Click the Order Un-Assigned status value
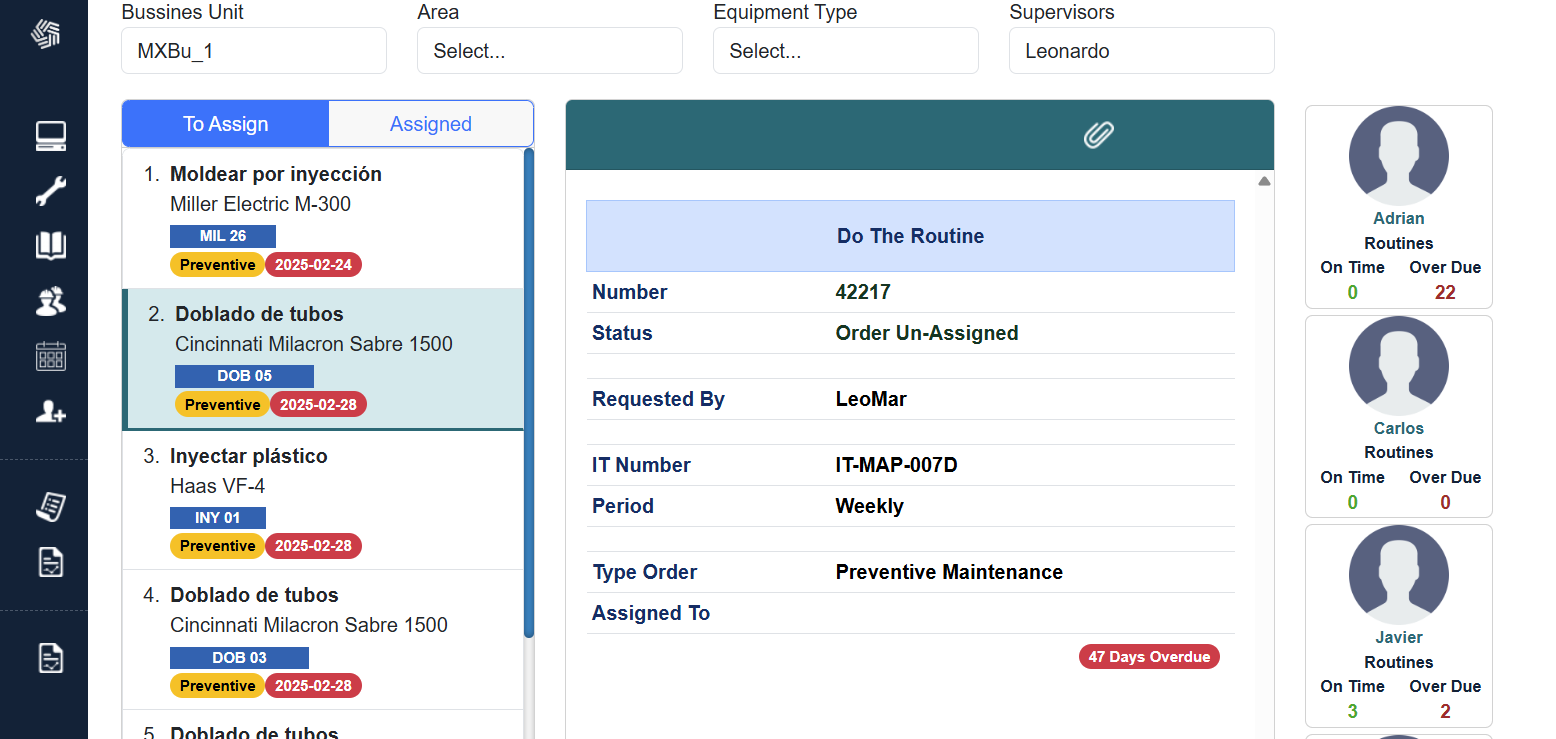The height and width of the screenshot is (739, 1556). click(x=927, y=333)
